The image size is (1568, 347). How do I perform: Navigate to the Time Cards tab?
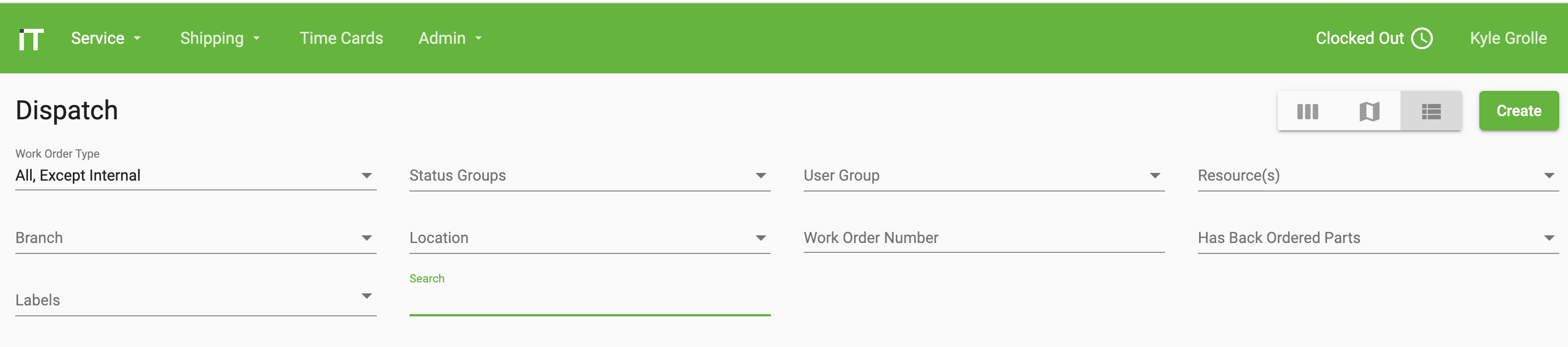[x=341, y=38]
